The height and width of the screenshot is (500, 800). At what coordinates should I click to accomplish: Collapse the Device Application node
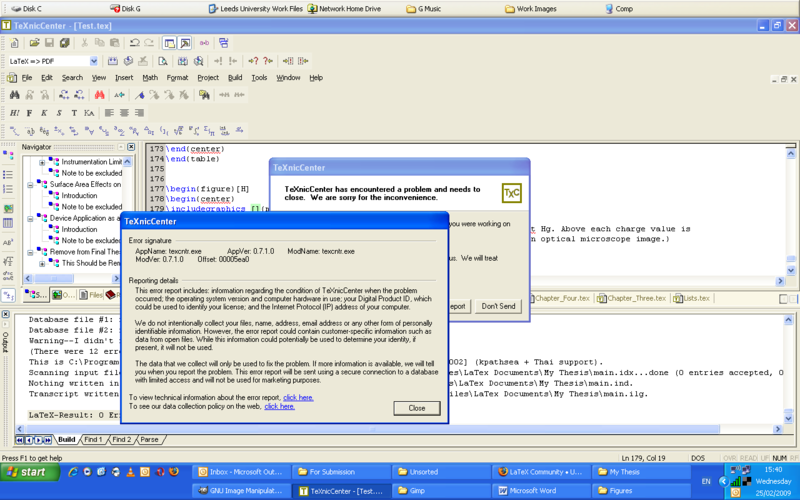click(x=30, y=218)
